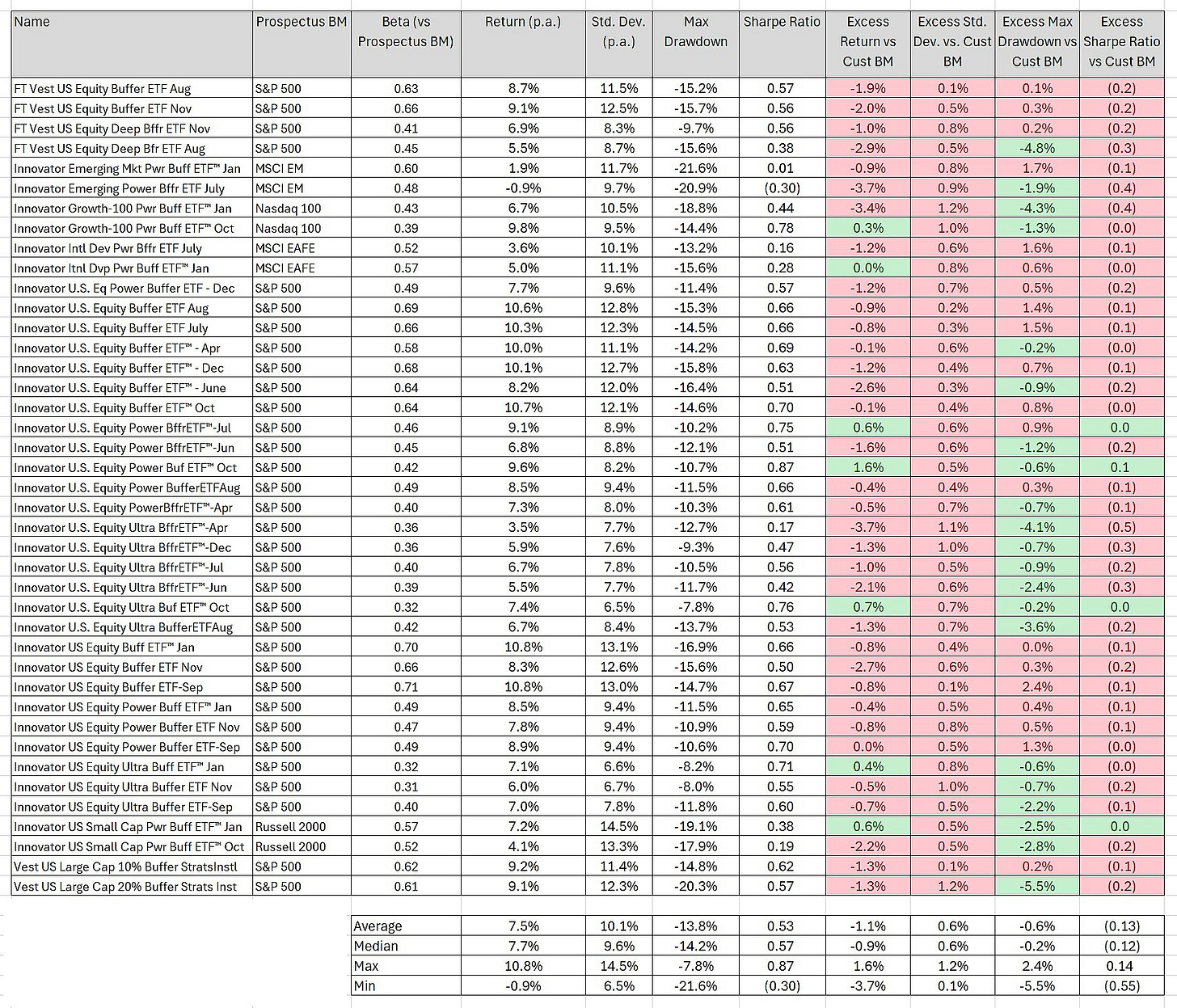
Task: Select the Min Sharpe value '(0.30)' in summary
Action: tap(782, 985)
